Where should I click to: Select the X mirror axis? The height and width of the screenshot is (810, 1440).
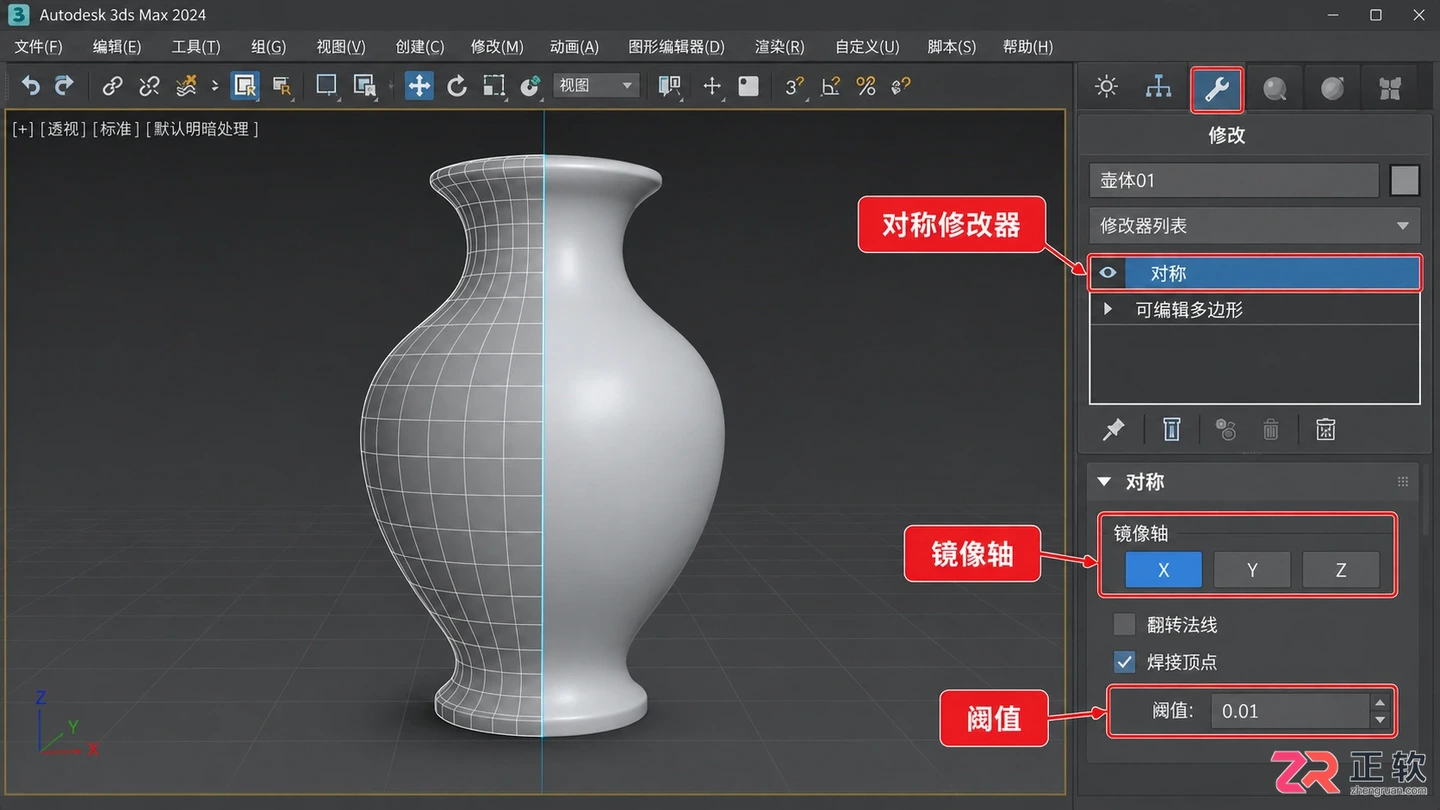[x=1164, y=570]
